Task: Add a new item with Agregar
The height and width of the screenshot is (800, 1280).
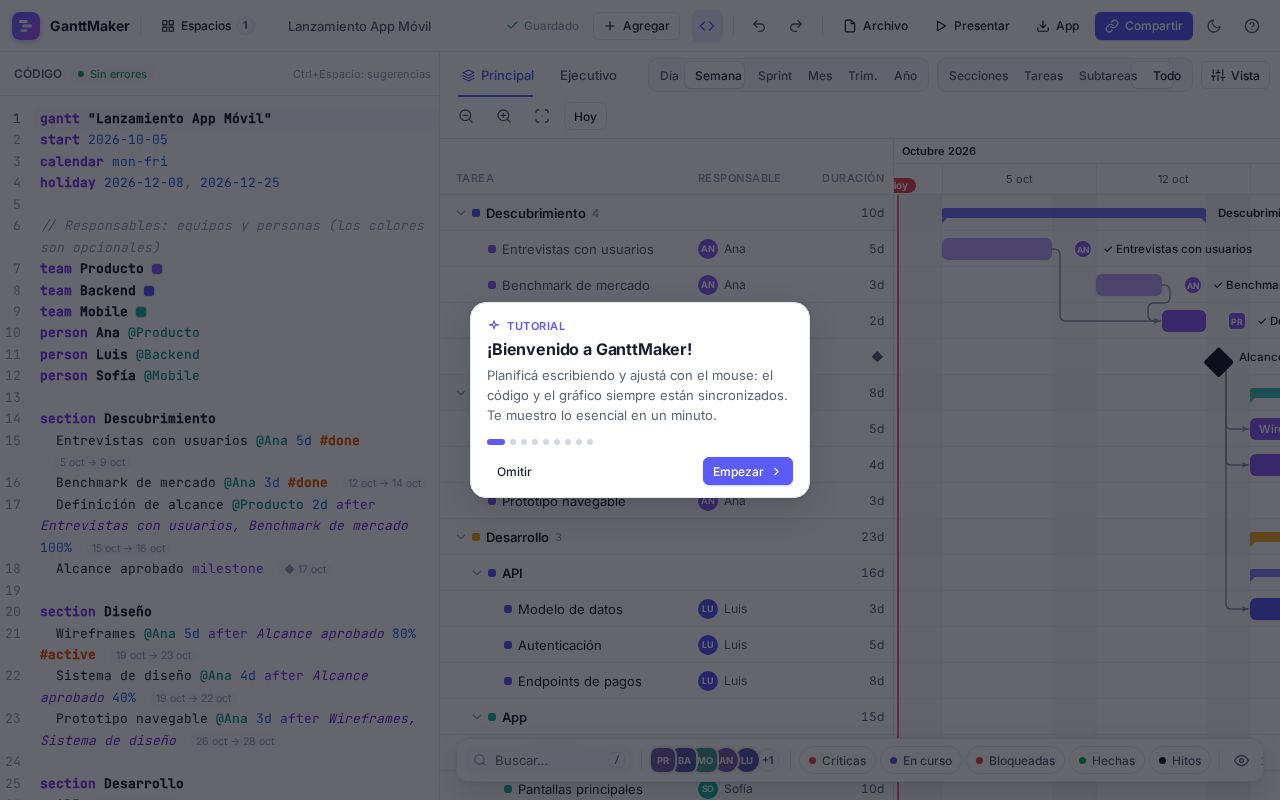Action: pos(636,26)
